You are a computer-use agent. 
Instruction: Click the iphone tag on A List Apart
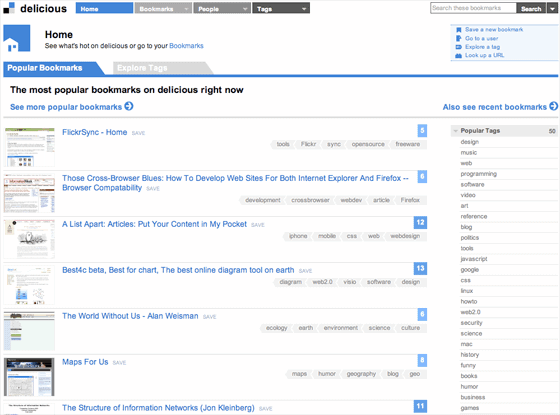tap(298, 236)
